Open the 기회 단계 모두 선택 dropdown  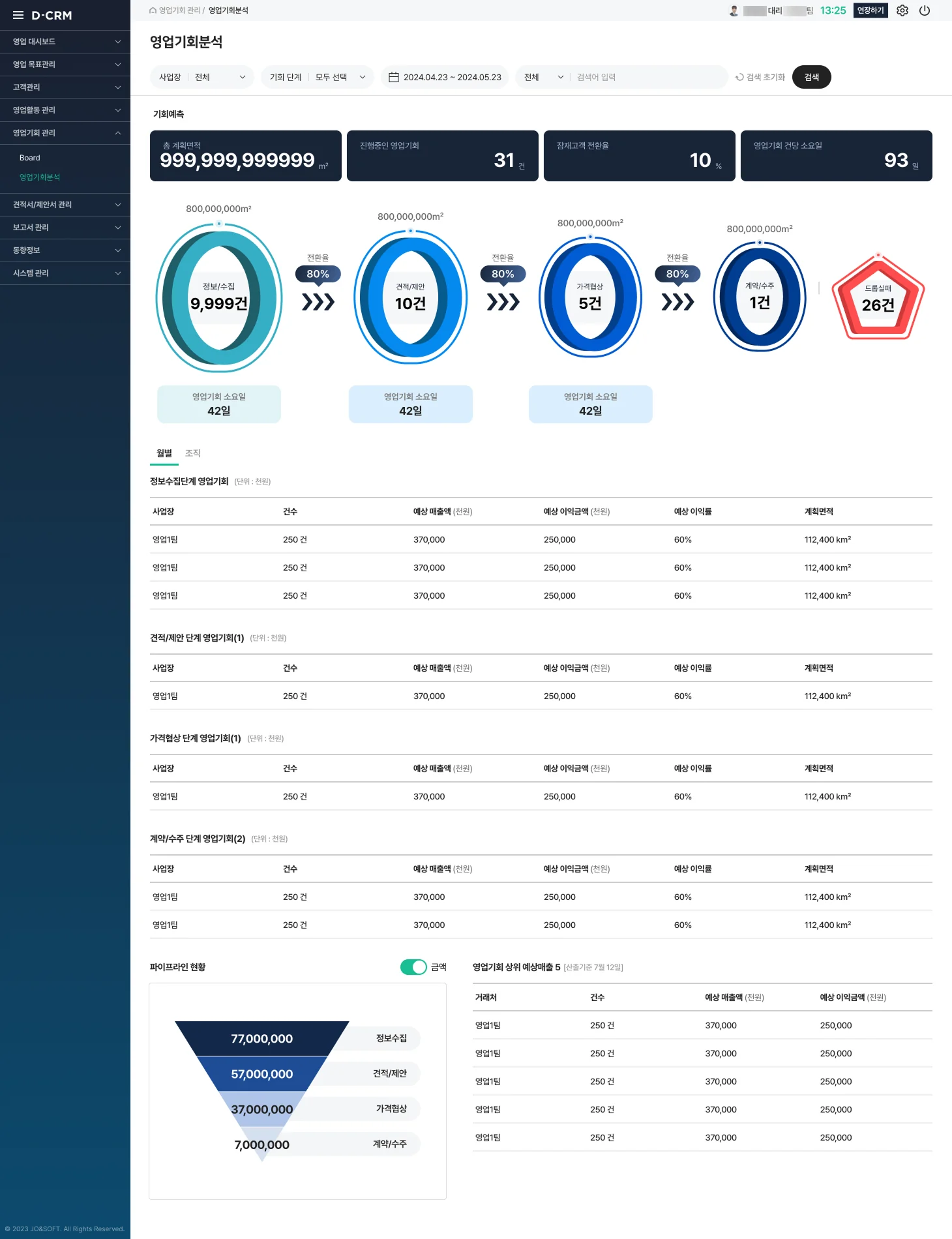click(x=318, y=77)
